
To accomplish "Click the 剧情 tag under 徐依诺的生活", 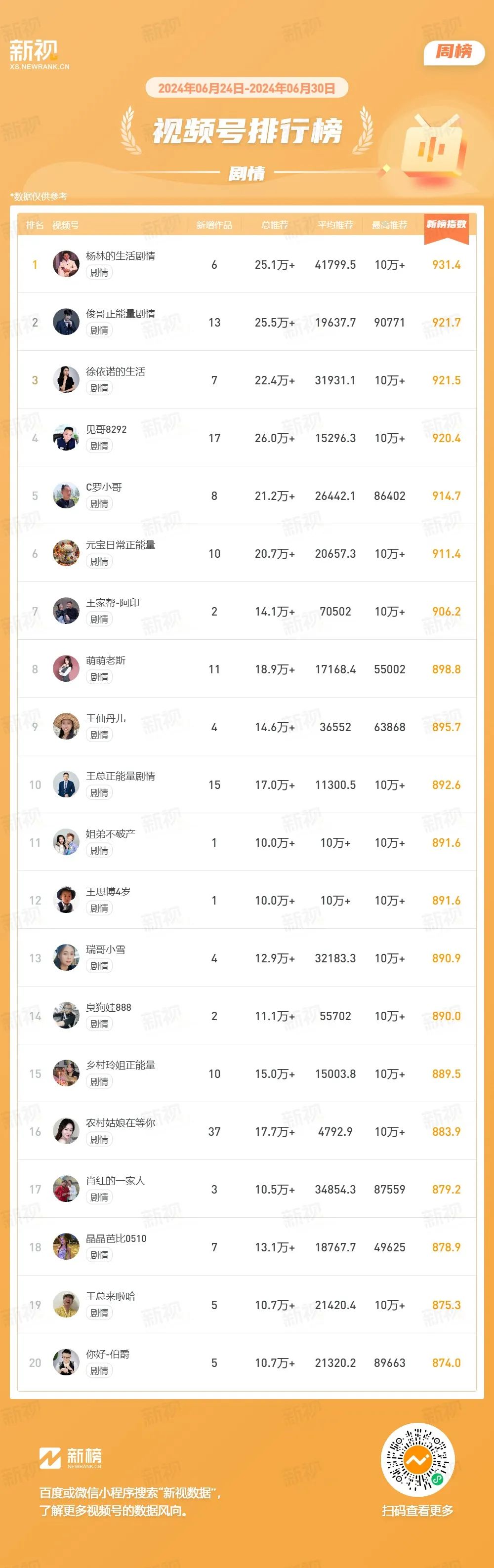I will coord(99,388).
